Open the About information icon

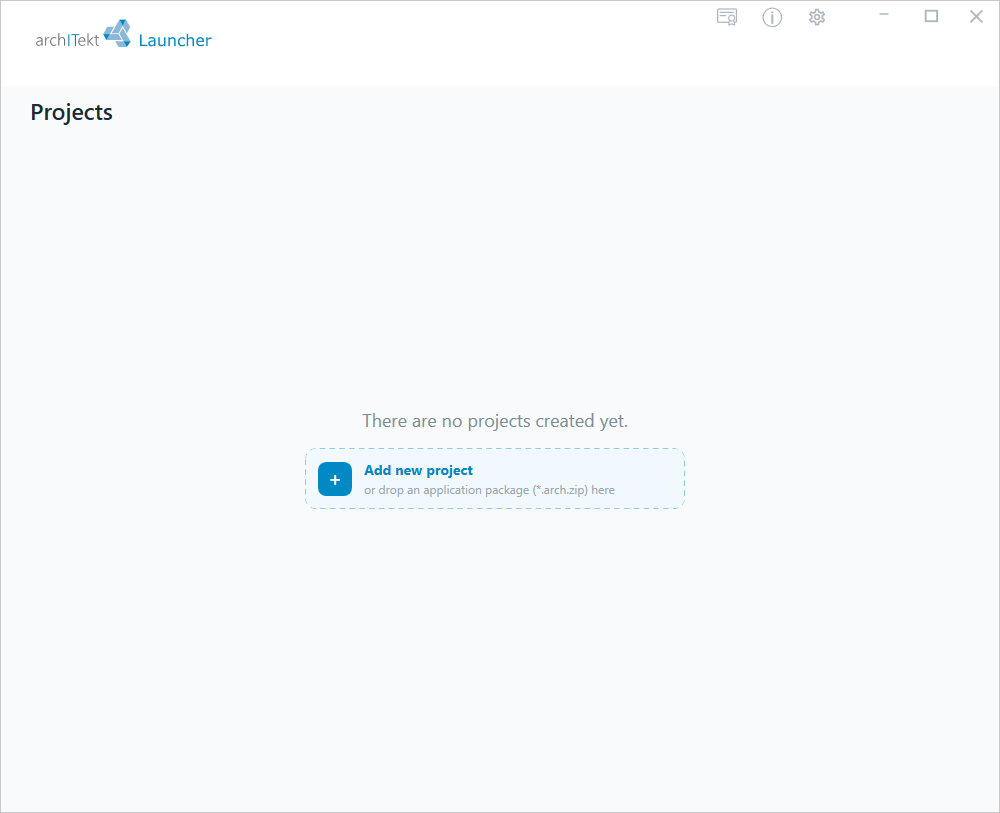pyautogui.click(x=772, y=17)
